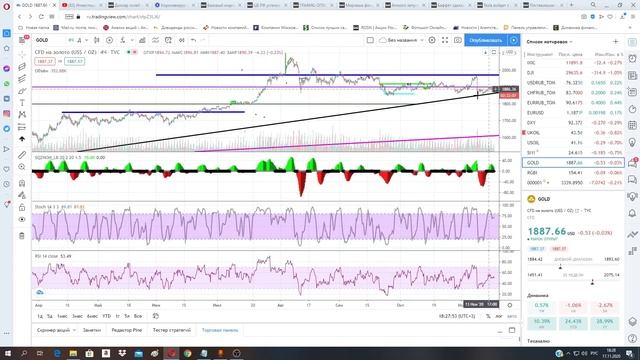Click the play stream button beside Publish

click(513, 40)
